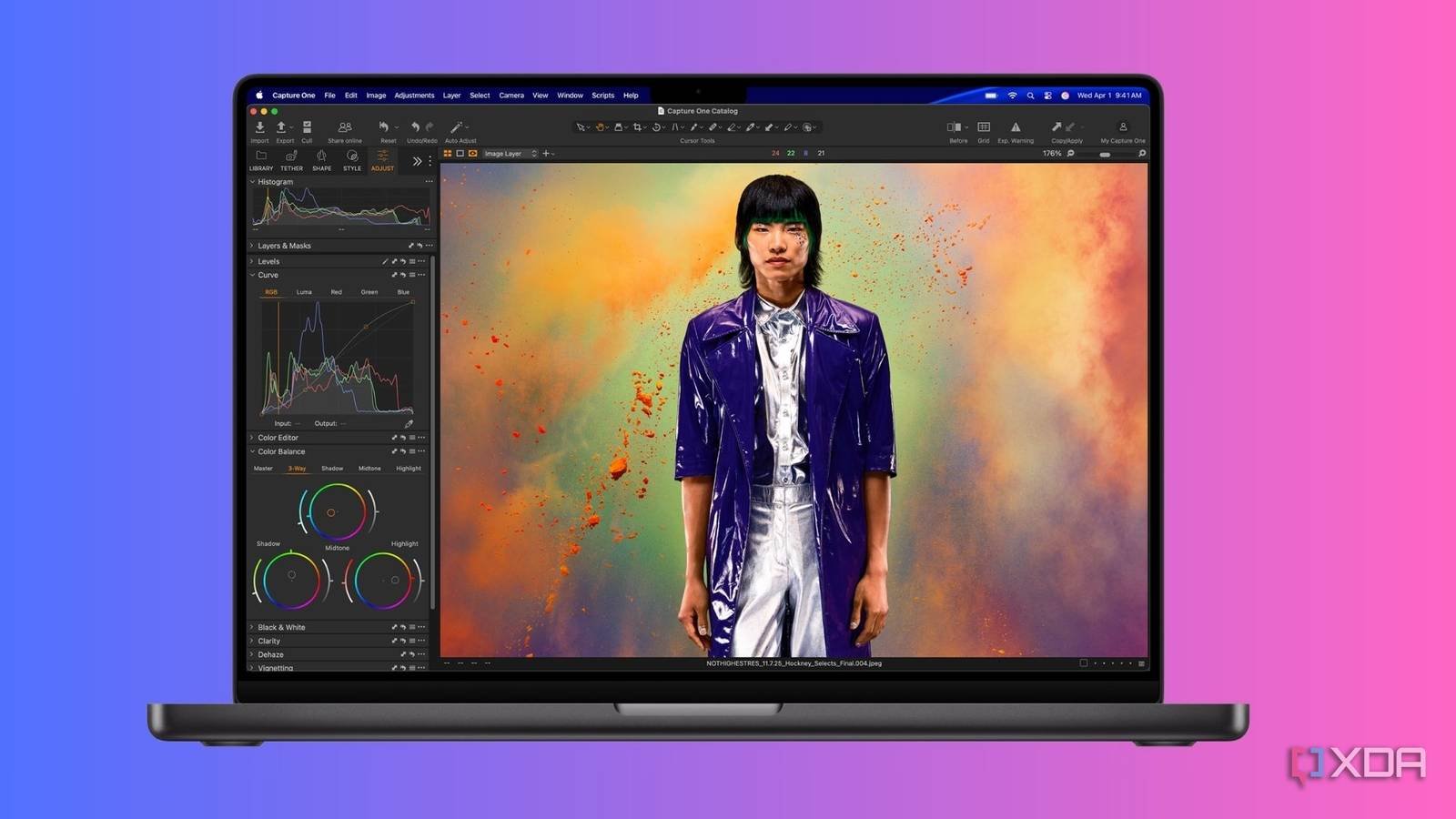1456x819 pixels.
Task: Switch to the Luma curve tab
Action: click(304, 292)
